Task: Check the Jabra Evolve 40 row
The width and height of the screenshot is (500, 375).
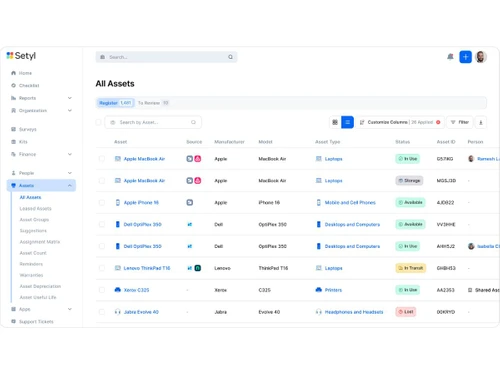Action: pyautogui.click(x=102, y=312)
